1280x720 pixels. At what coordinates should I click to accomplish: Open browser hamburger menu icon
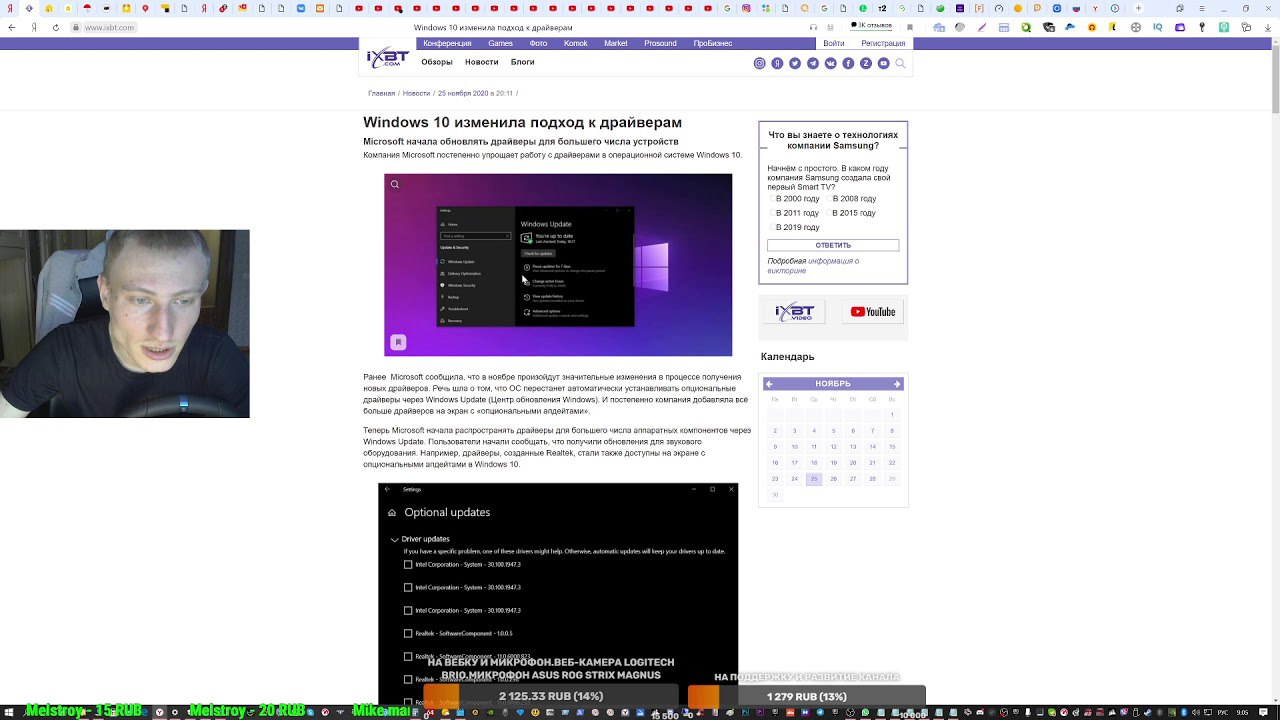click(1204, 9)
